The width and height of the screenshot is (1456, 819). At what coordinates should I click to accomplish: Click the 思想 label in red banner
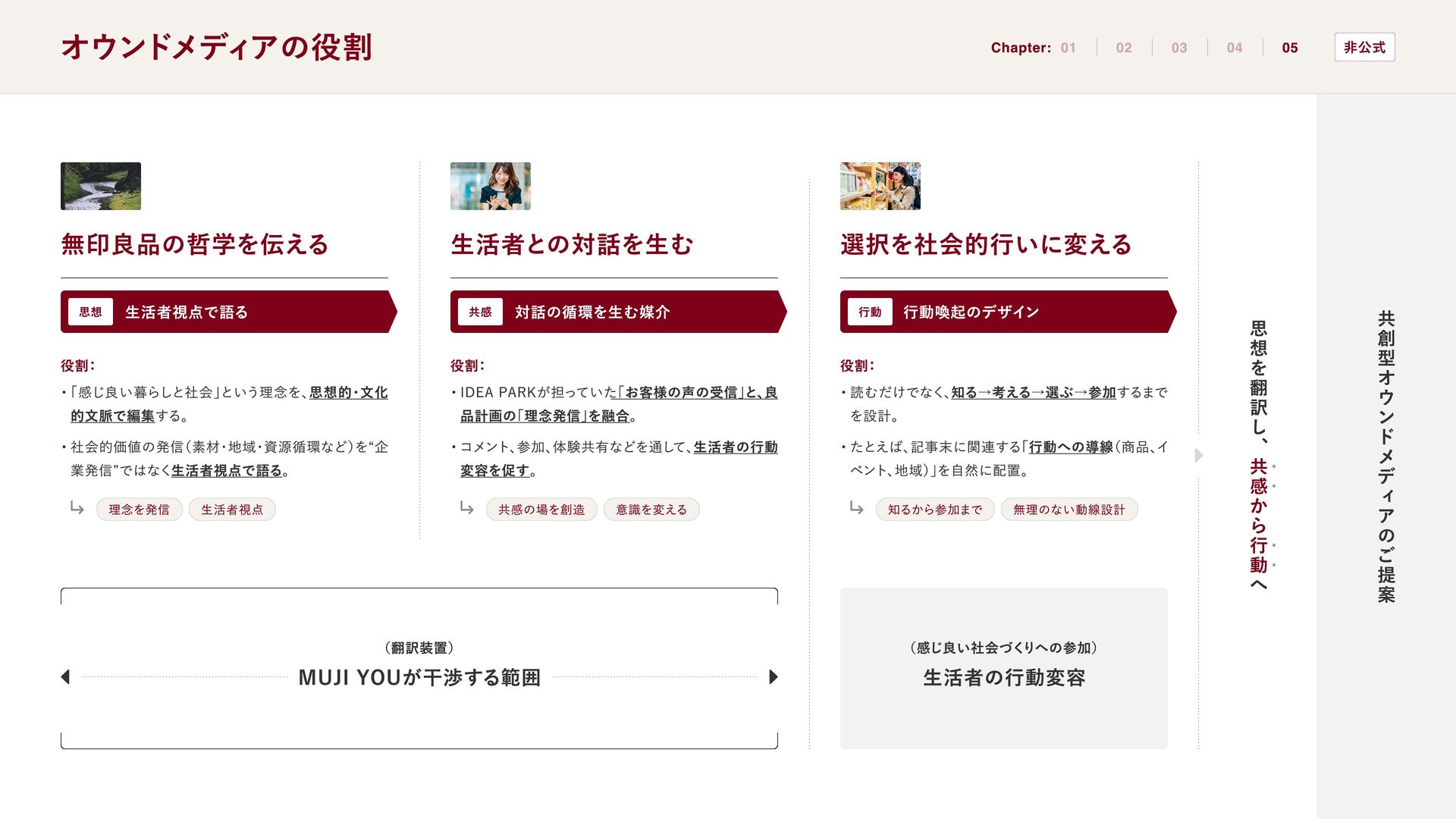pyautogui.click(x=90, y=312)
